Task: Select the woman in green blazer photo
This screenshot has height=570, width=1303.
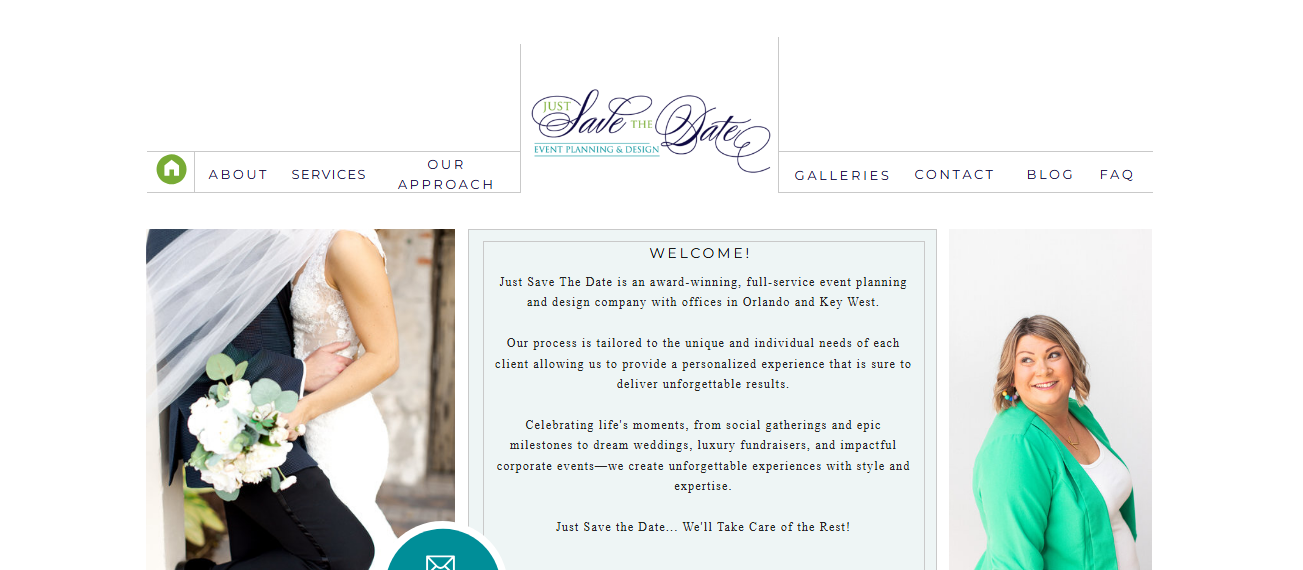Action: click(1050, 399)
